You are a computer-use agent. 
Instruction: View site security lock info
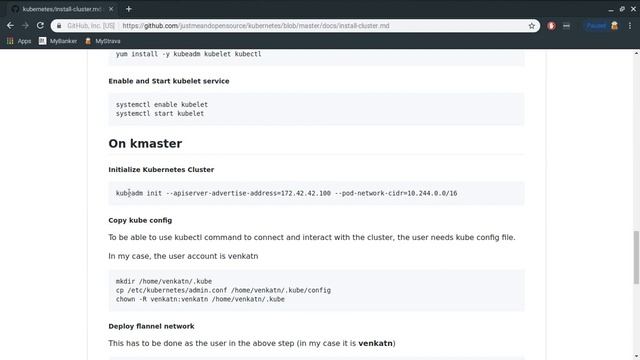tap(59, 26)
